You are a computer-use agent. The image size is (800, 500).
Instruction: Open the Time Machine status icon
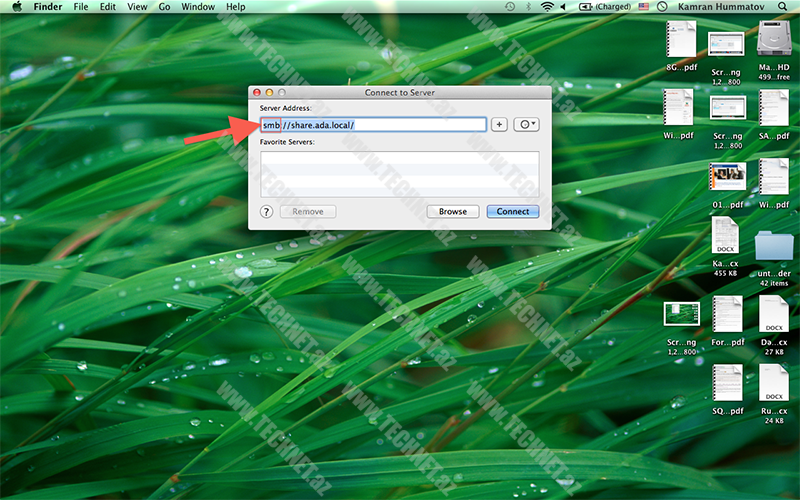510,7
